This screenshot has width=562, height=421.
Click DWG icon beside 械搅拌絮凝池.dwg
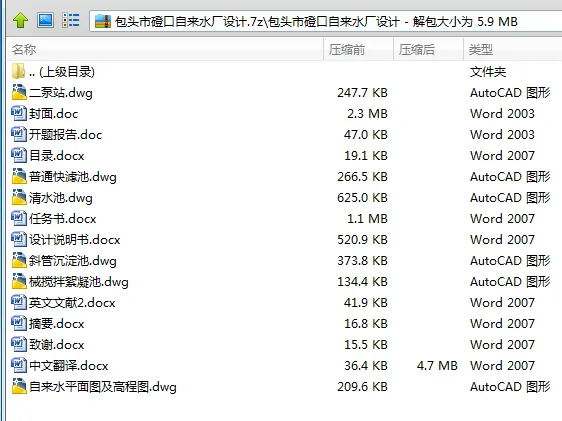pos(19,281)
